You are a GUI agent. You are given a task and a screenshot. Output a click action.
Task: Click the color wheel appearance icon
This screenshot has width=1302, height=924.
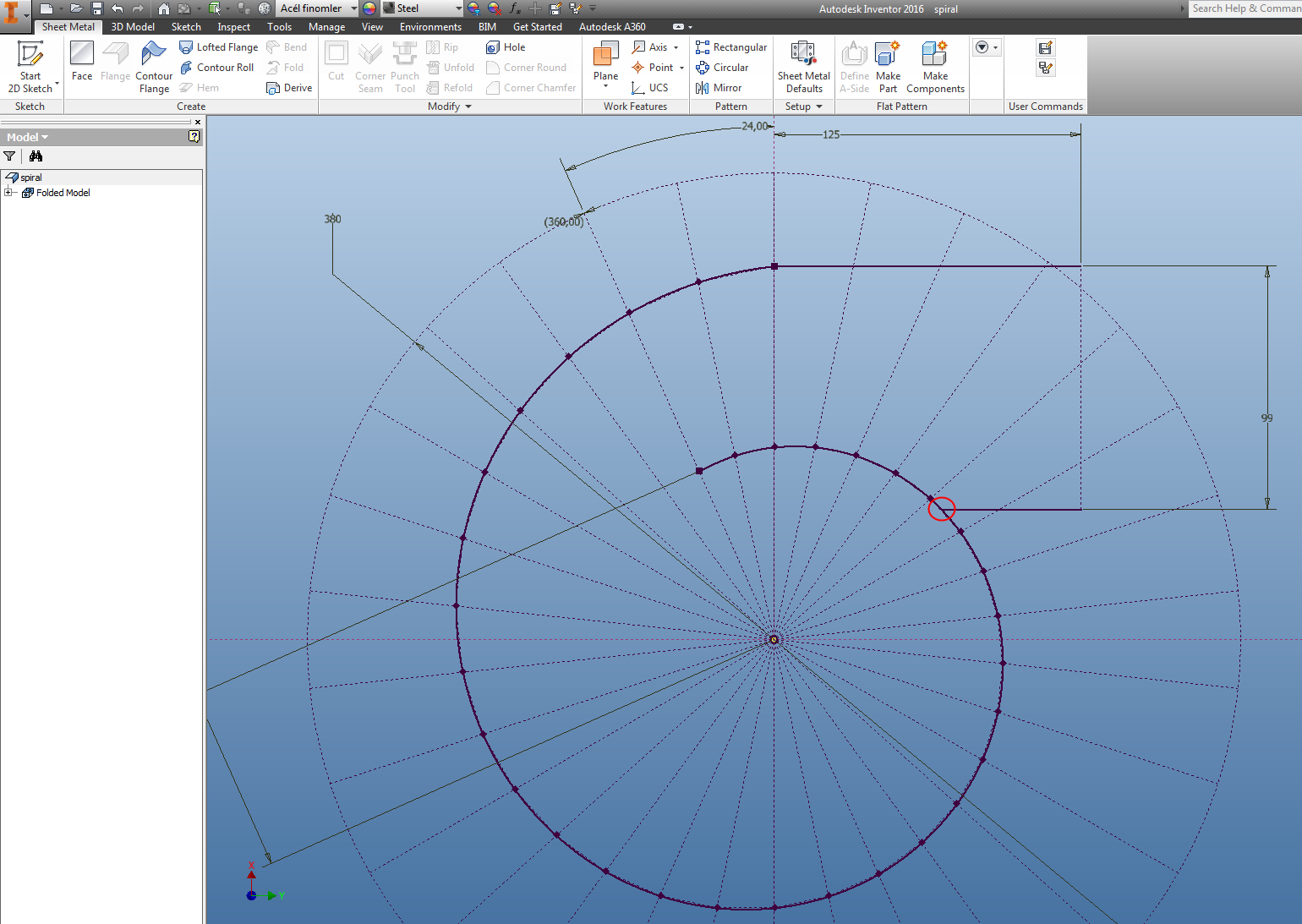(369, 8)
